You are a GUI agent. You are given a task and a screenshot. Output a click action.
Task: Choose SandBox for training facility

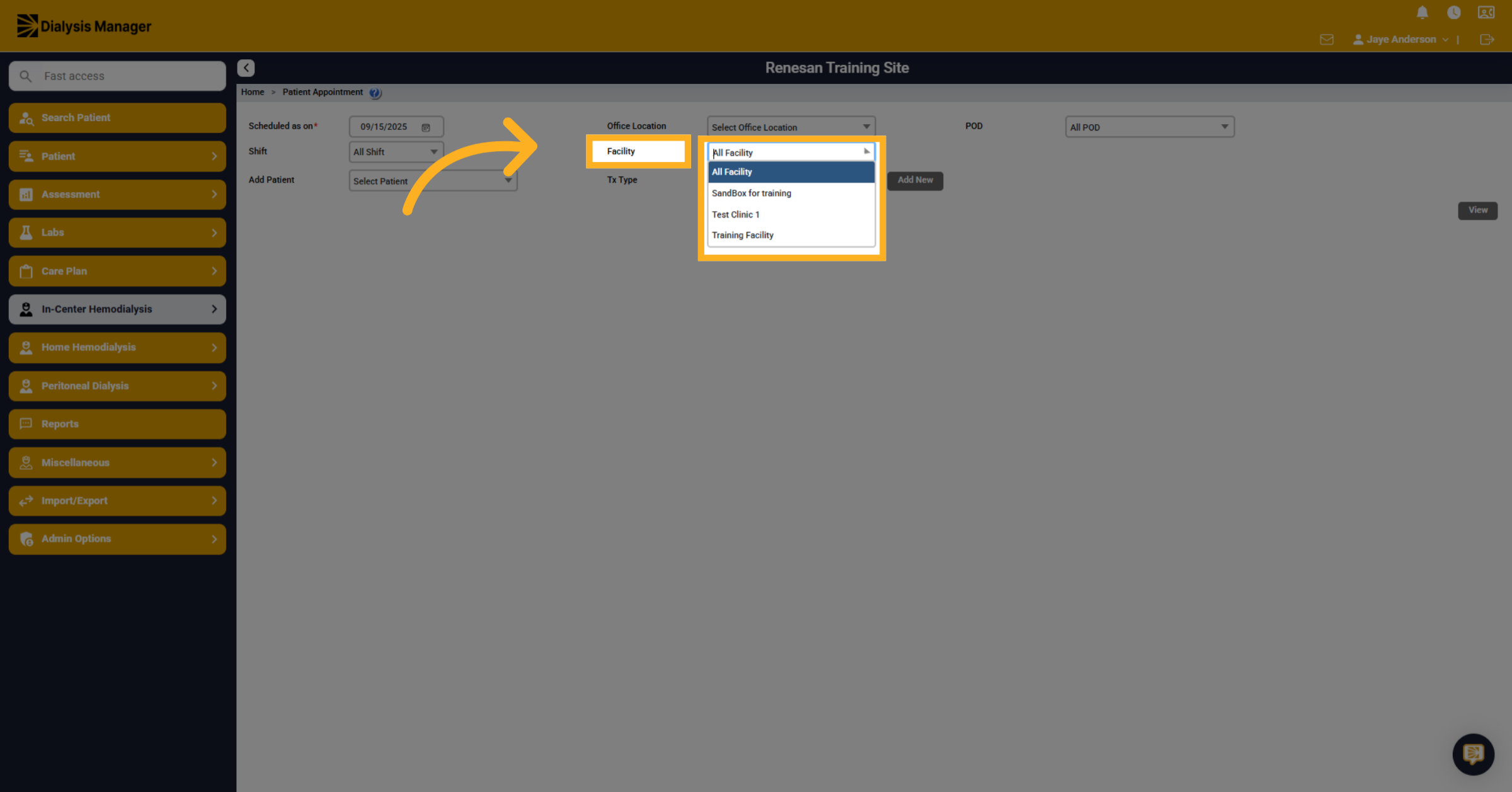tap(791, 193)
